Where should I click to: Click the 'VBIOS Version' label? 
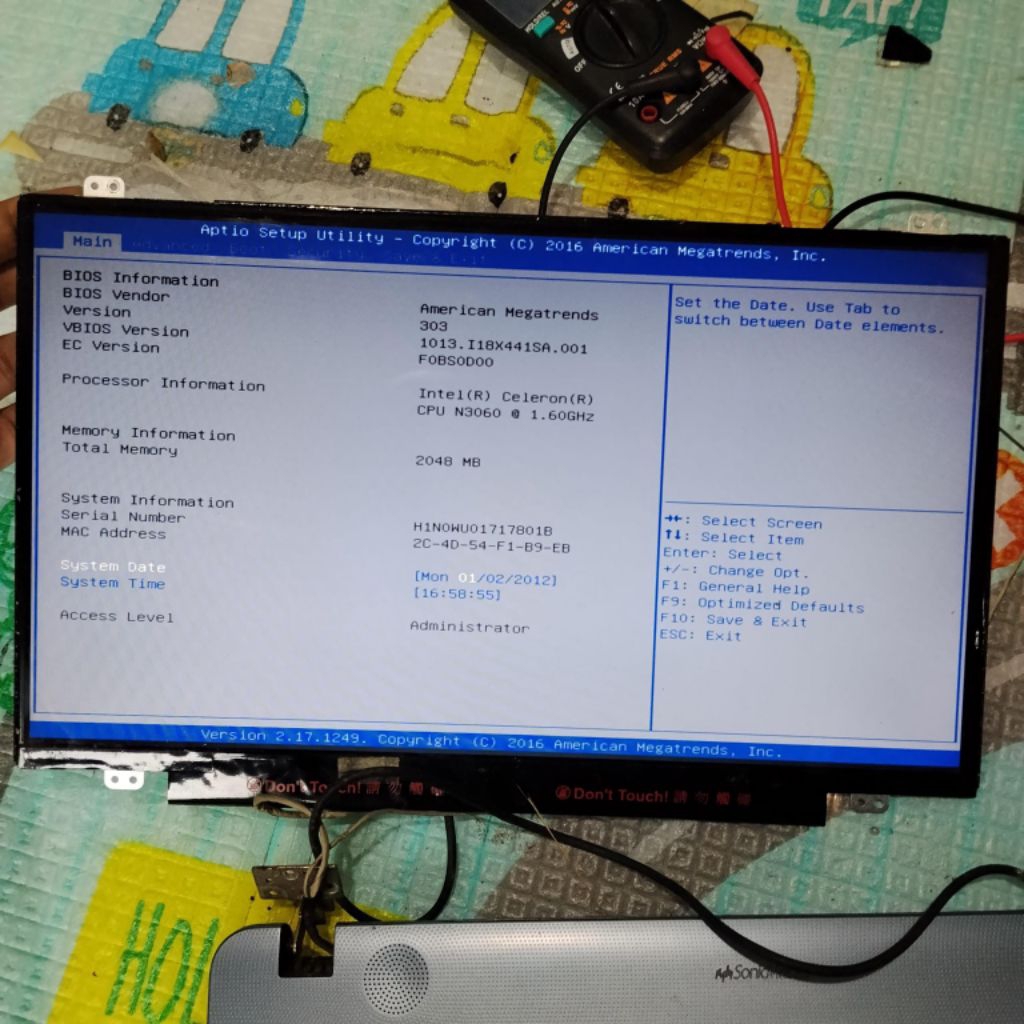(125, 330)
